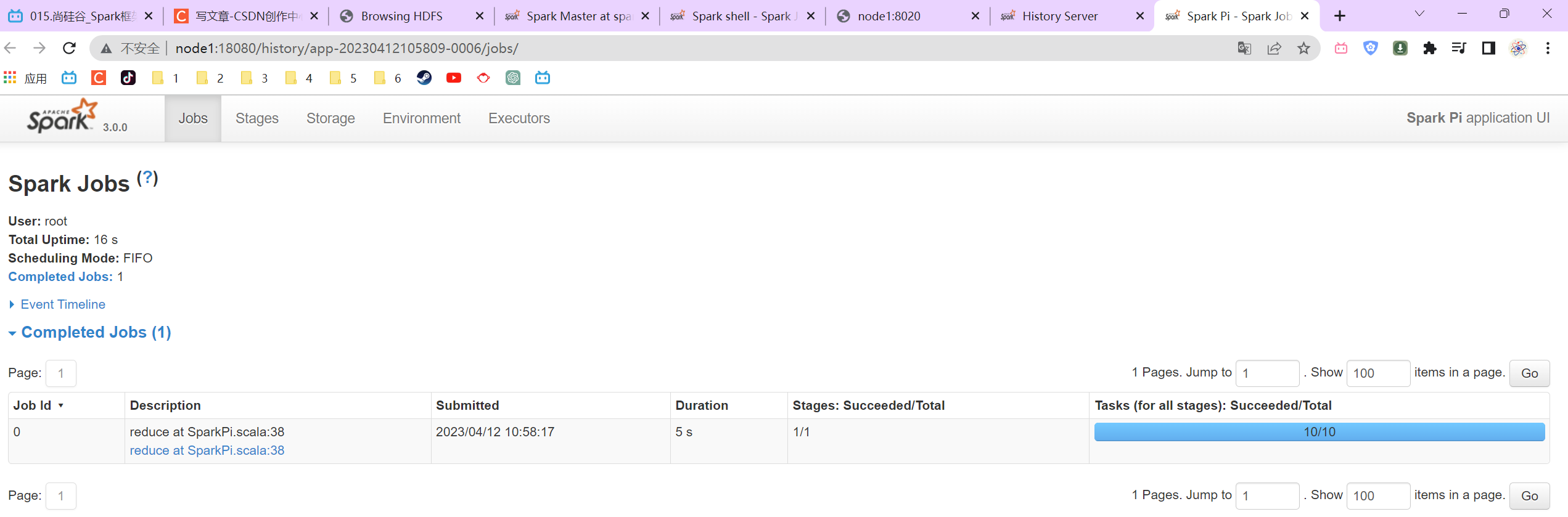Click the green download extension icon
Image resolution: width=1568 pixels, height=517 pixels.
[x=1400, y=48]
